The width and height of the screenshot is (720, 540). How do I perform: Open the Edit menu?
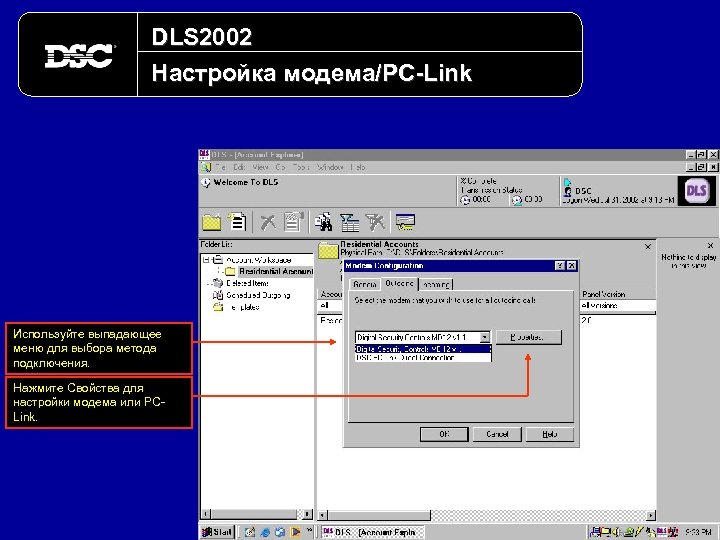click(239, 167)
